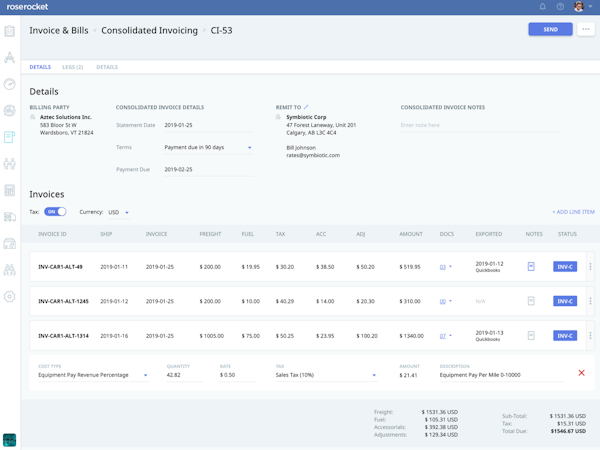Open the vehicle sidebar icon below the truck
Image resolution: width=600 pixels, height=450 pixels.
coord(10,243)
